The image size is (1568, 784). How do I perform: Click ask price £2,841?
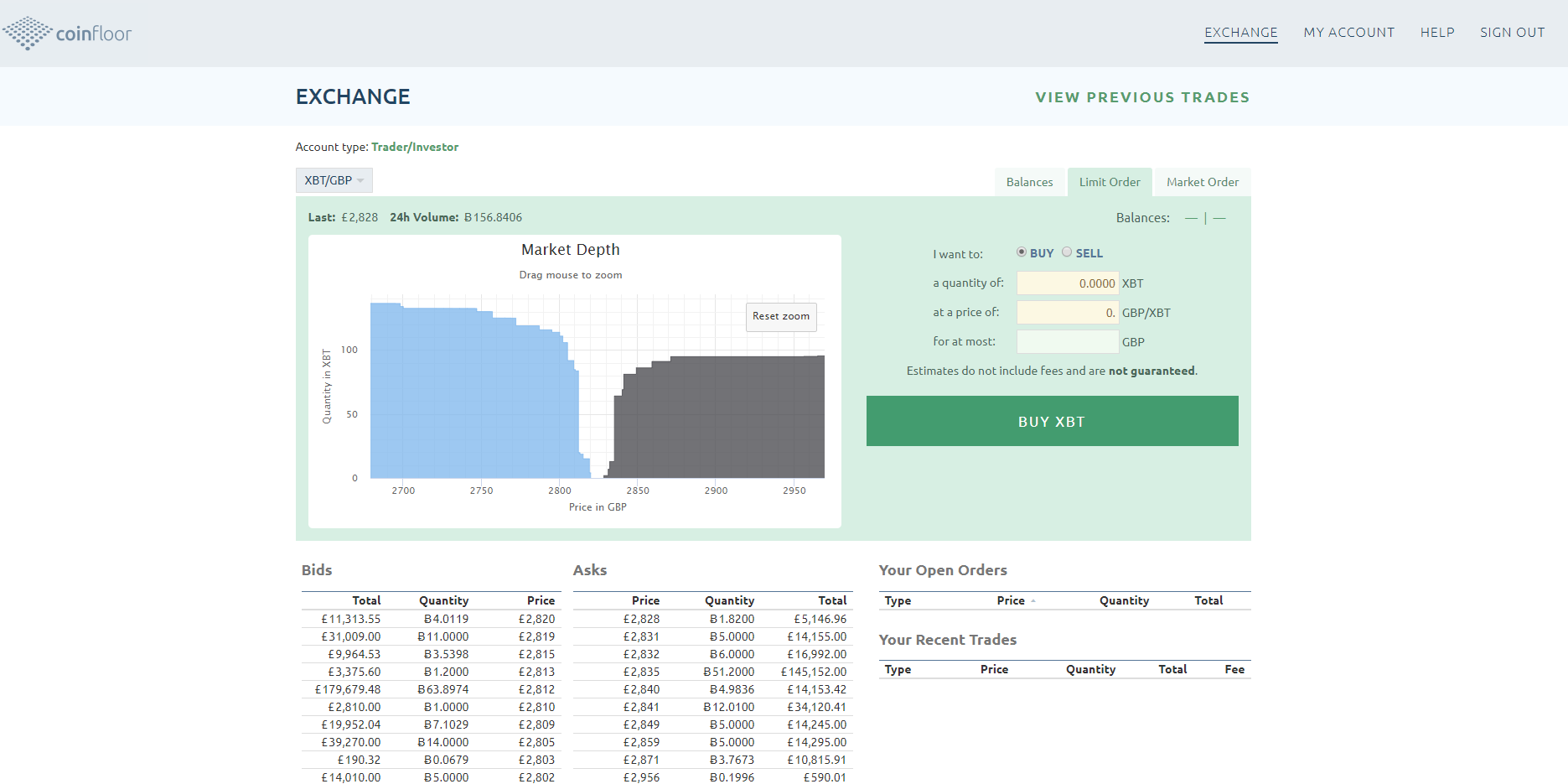[x=641, y=707]
